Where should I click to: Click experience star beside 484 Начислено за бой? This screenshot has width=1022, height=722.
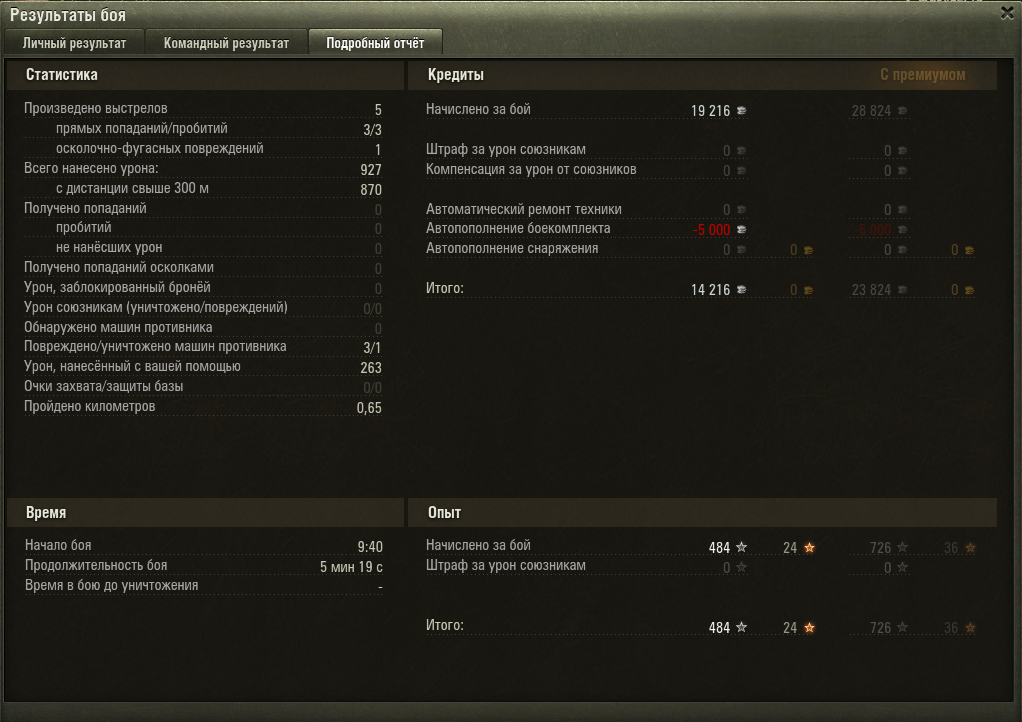pyautogui.click(x=741, y=547)
